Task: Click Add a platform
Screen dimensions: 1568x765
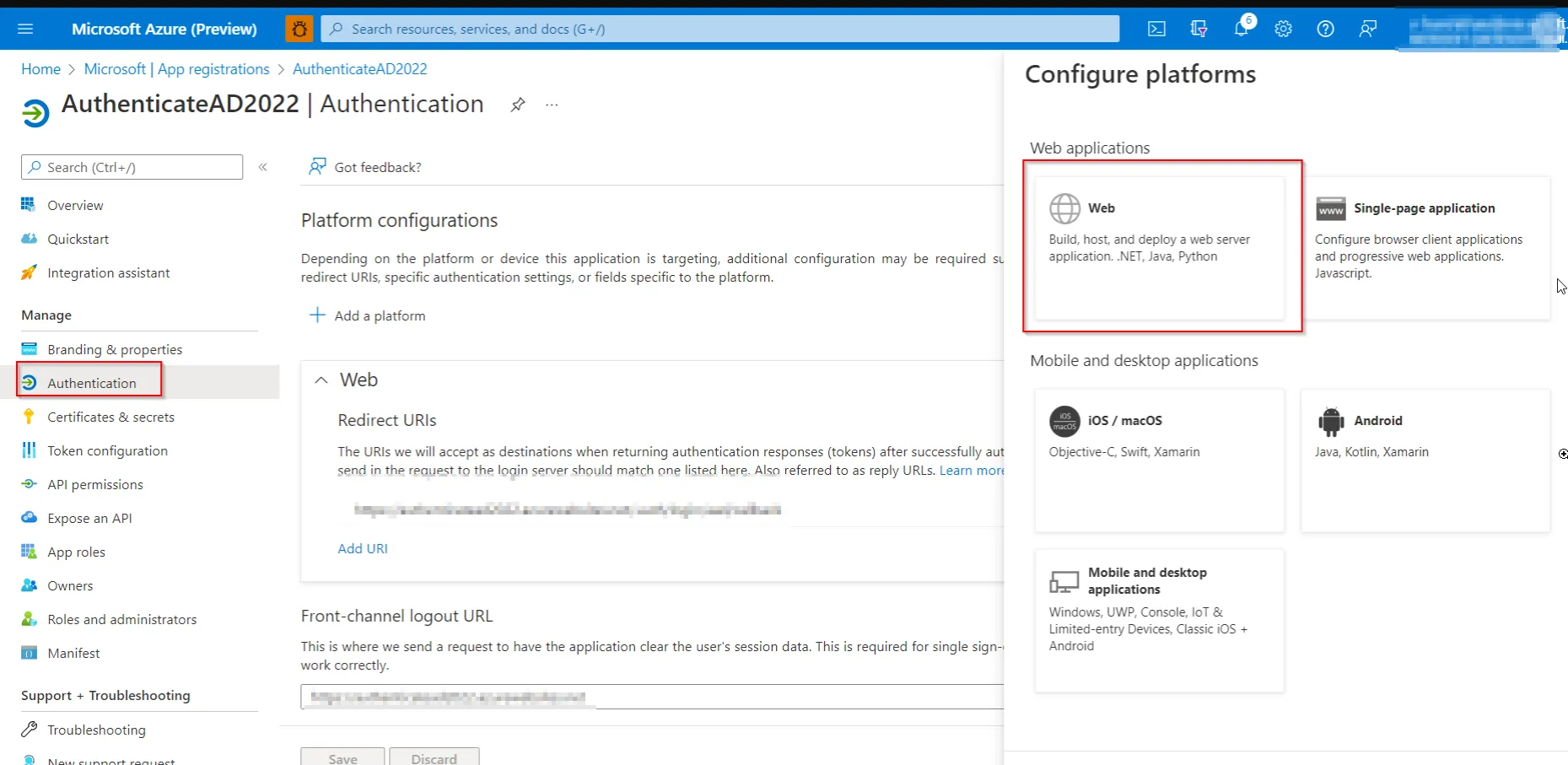Action: click(x=368, y=315)
